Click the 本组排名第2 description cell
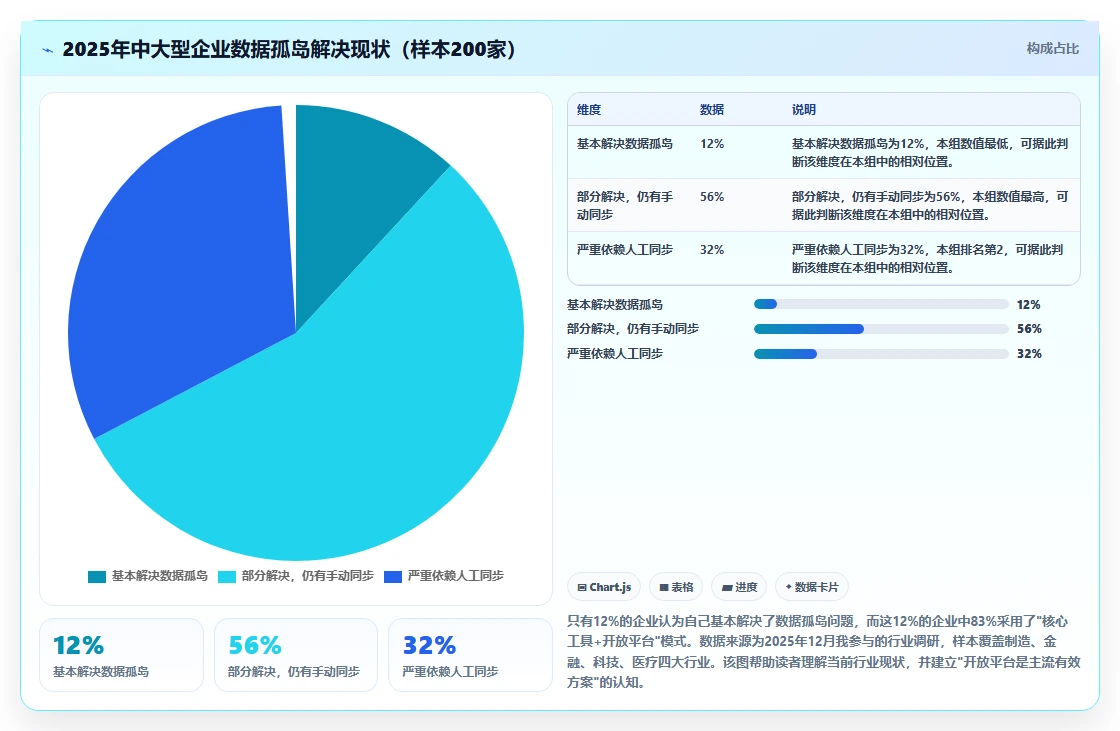 coord(928,258)
